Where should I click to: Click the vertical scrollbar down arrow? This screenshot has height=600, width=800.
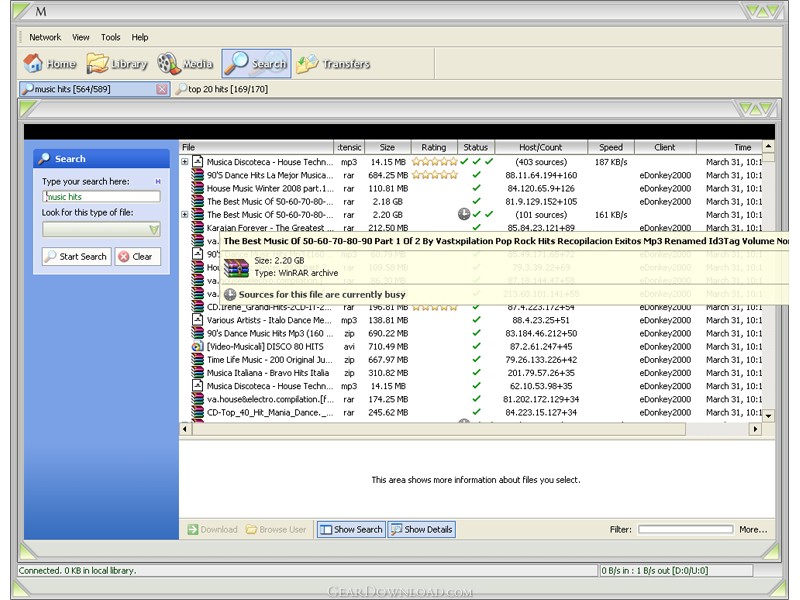768,416
